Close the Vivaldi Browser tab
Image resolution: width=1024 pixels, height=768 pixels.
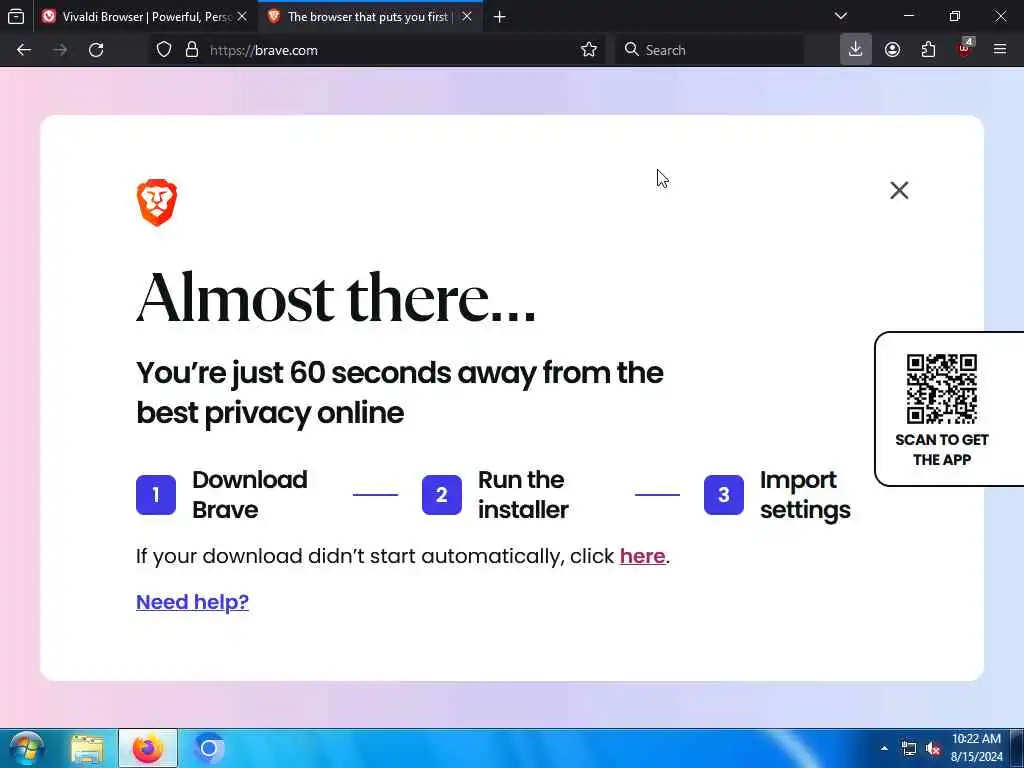click(242, 17)
